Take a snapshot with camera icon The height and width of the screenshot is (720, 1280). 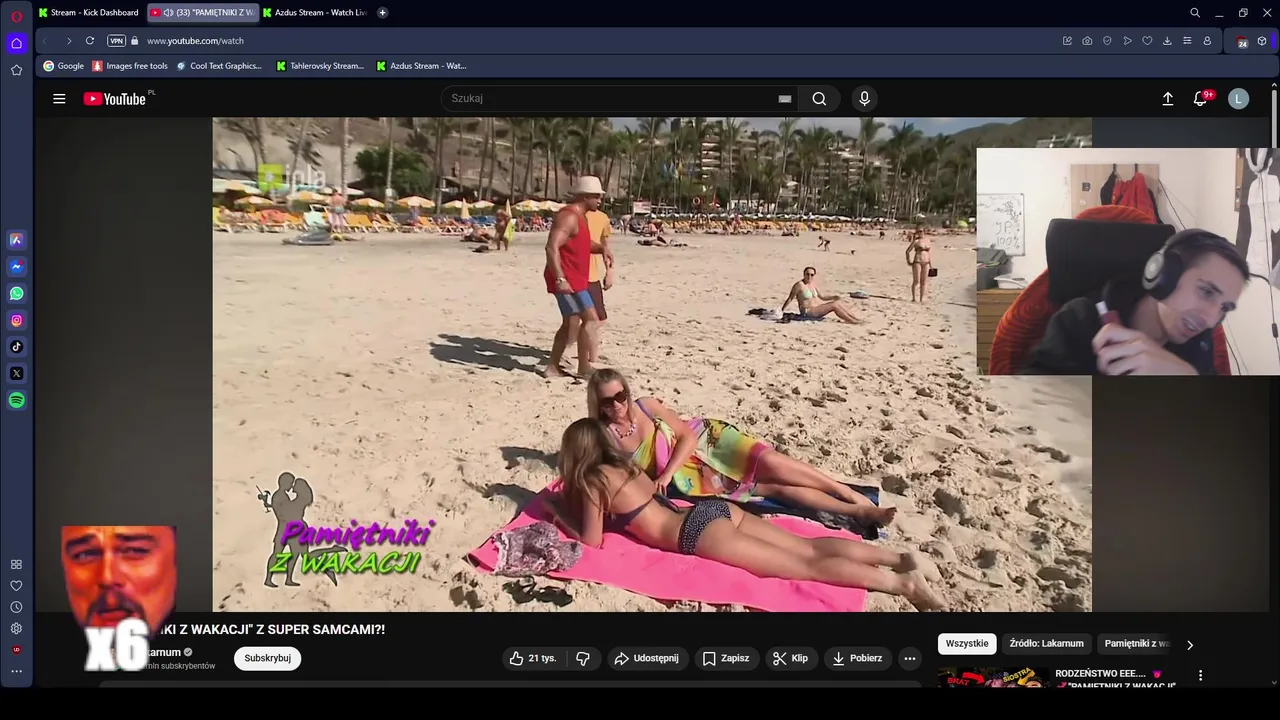(x=1087, y=41)
